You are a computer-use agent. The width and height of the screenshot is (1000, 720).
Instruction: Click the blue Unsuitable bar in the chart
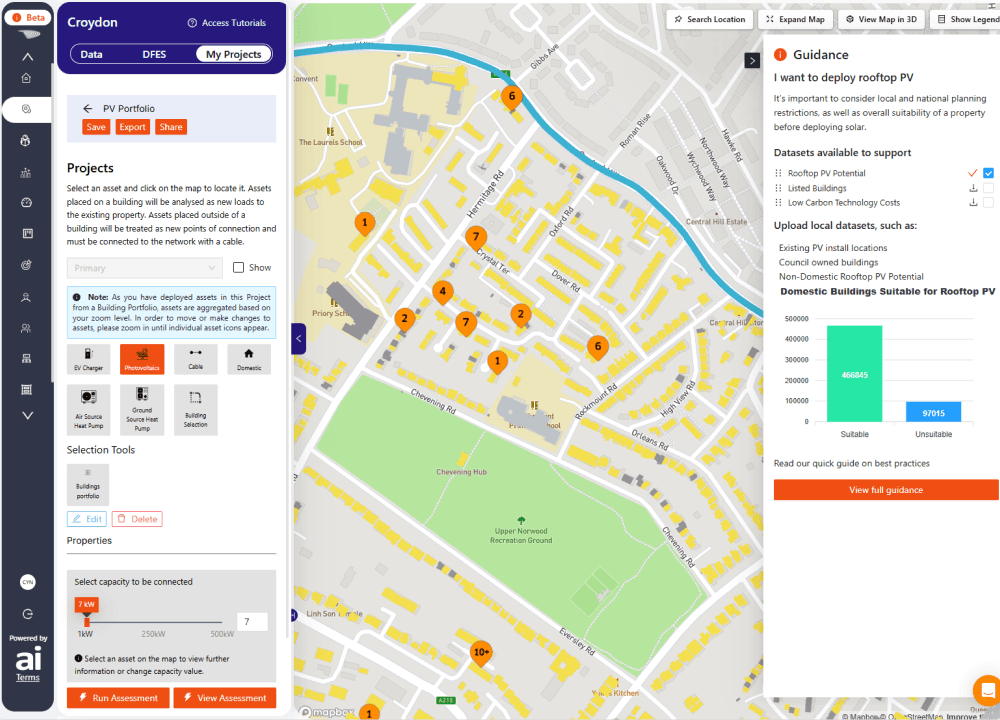click(x=933, y=412)
